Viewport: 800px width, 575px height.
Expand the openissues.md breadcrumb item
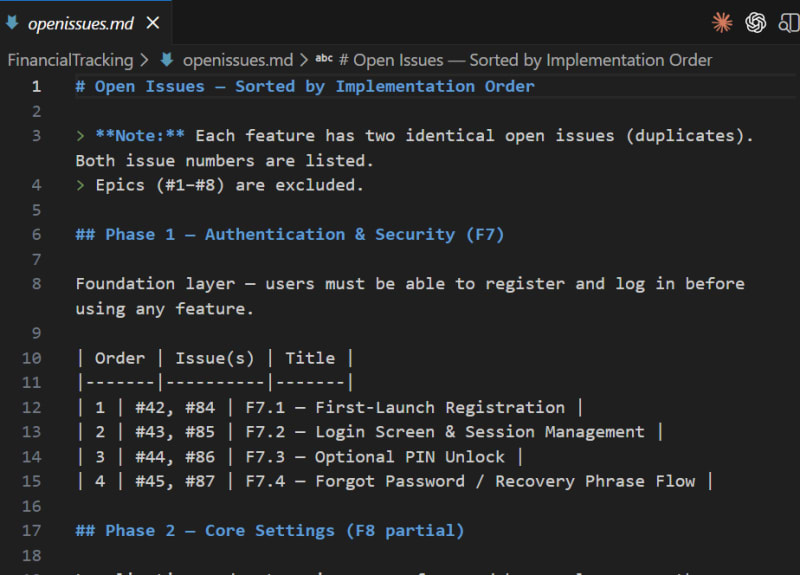coord(238,60)
